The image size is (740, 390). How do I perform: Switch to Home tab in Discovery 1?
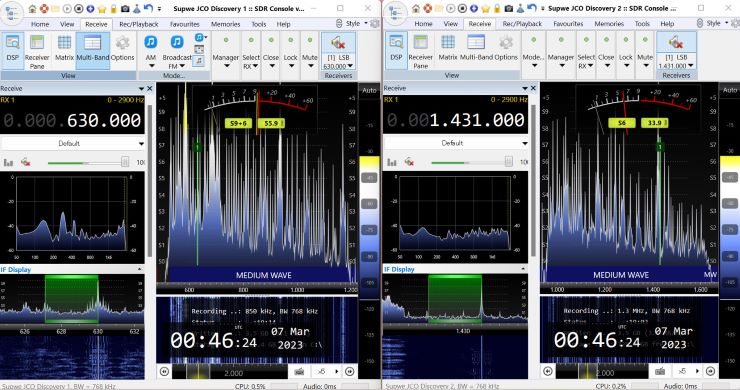40,24
